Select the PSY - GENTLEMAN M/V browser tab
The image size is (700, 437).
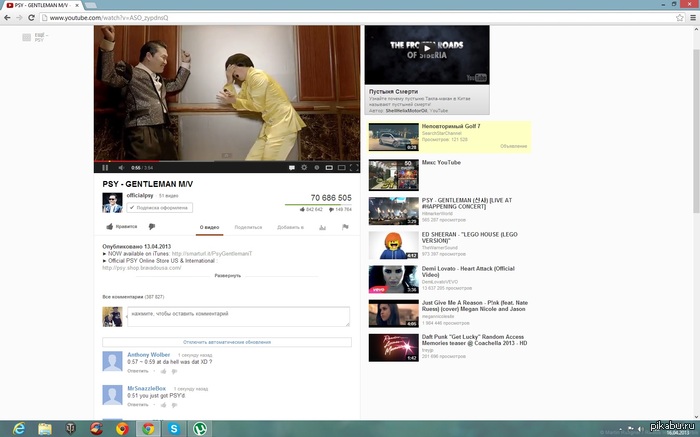coord(42,5)
